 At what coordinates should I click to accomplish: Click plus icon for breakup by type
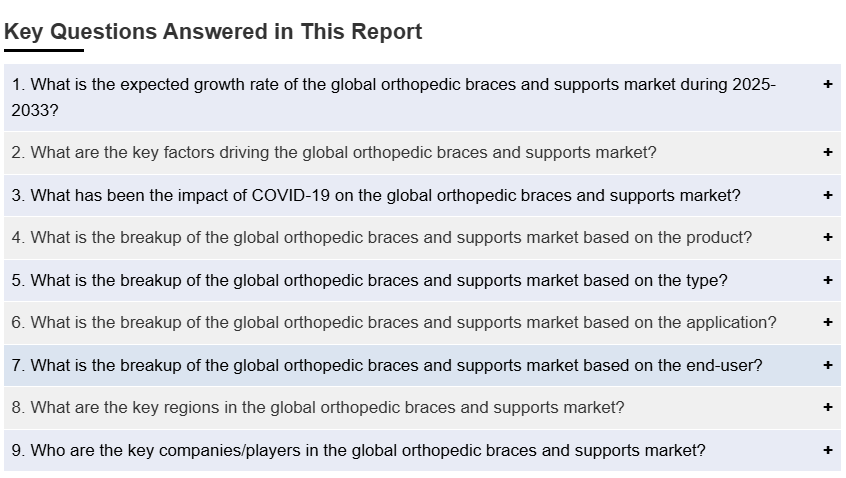[x=828, y=281]
